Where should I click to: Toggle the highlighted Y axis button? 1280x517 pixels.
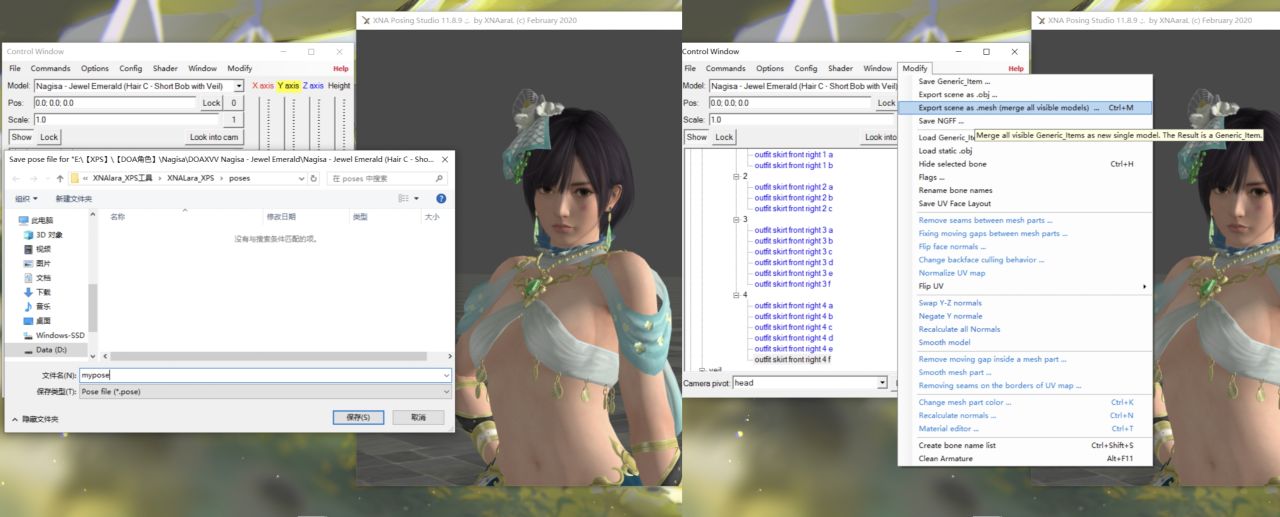click(288, 86)
